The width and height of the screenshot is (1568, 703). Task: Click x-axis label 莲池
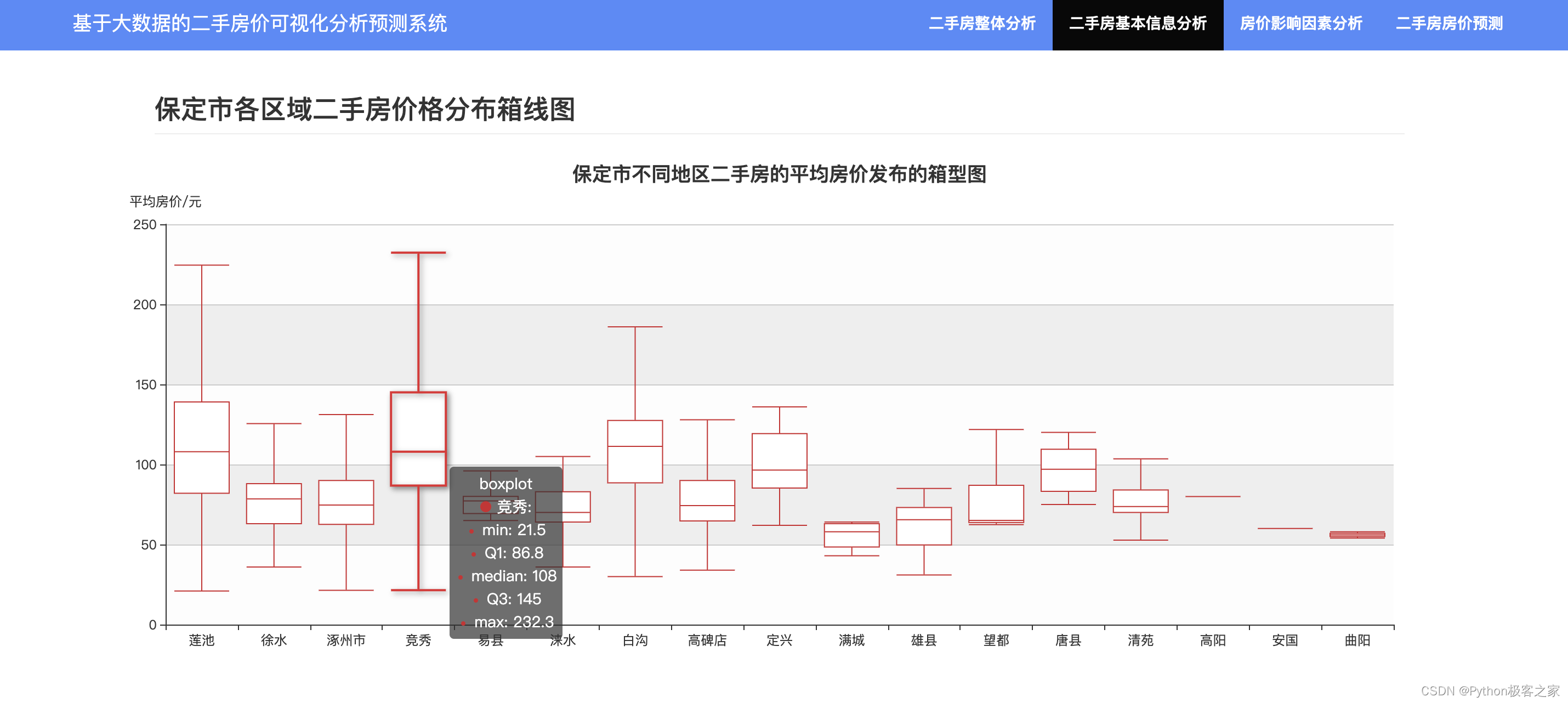pyautogui.click(x=201, y=640)
